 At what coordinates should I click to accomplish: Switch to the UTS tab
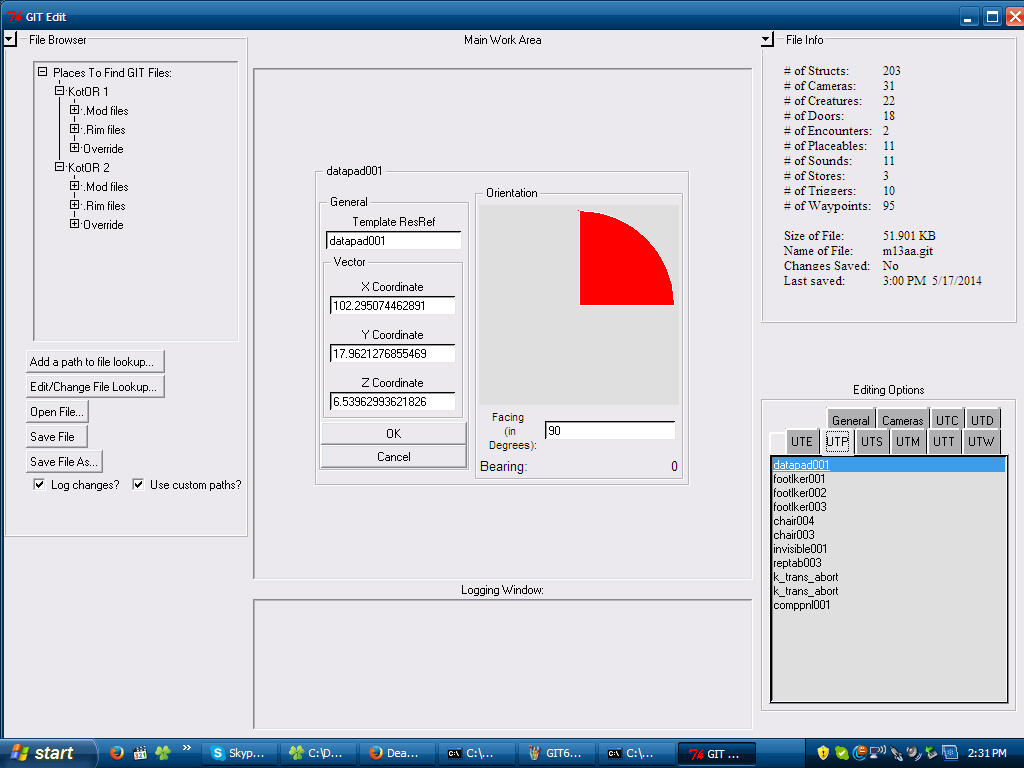coord(871,441)
